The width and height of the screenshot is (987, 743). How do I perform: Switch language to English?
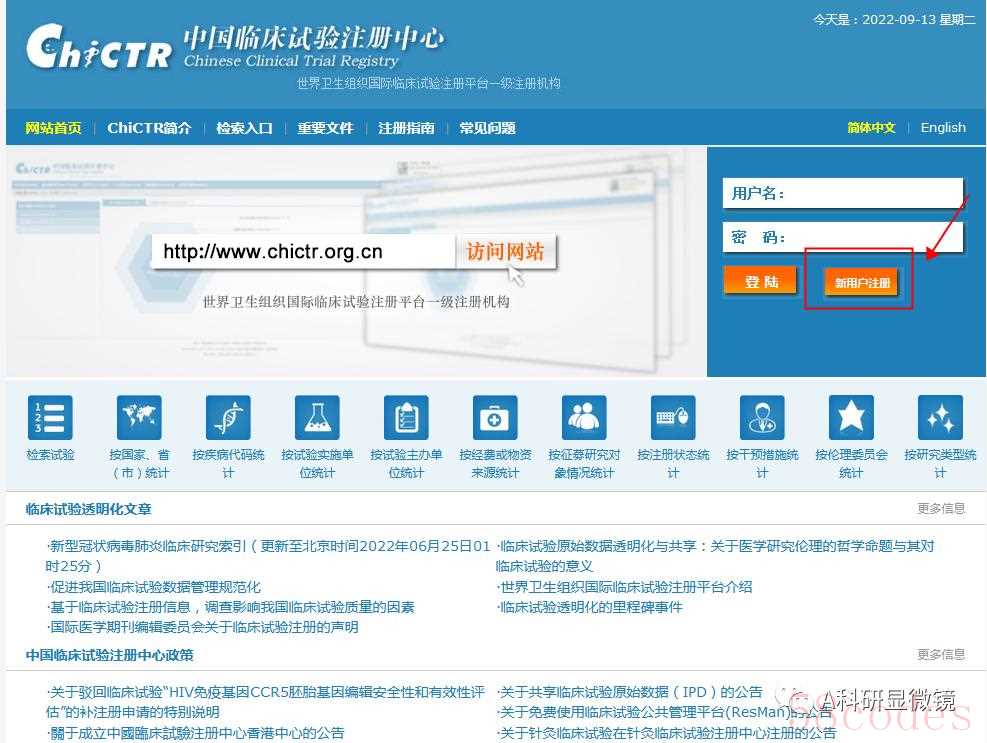click(x=943, y=127)
